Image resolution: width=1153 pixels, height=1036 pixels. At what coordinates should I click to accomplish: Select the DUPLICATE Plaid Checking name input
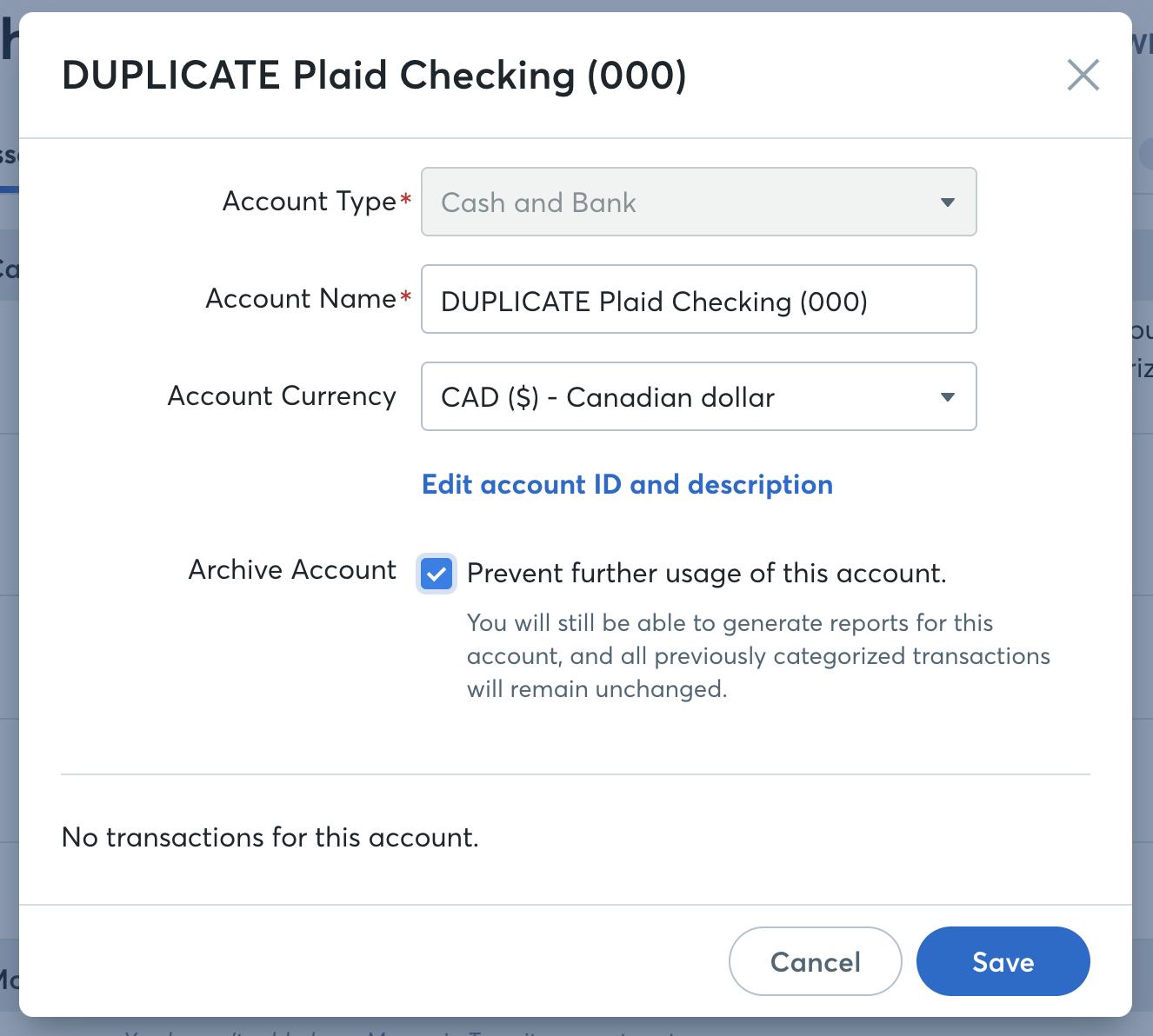(x=699, y=299)
